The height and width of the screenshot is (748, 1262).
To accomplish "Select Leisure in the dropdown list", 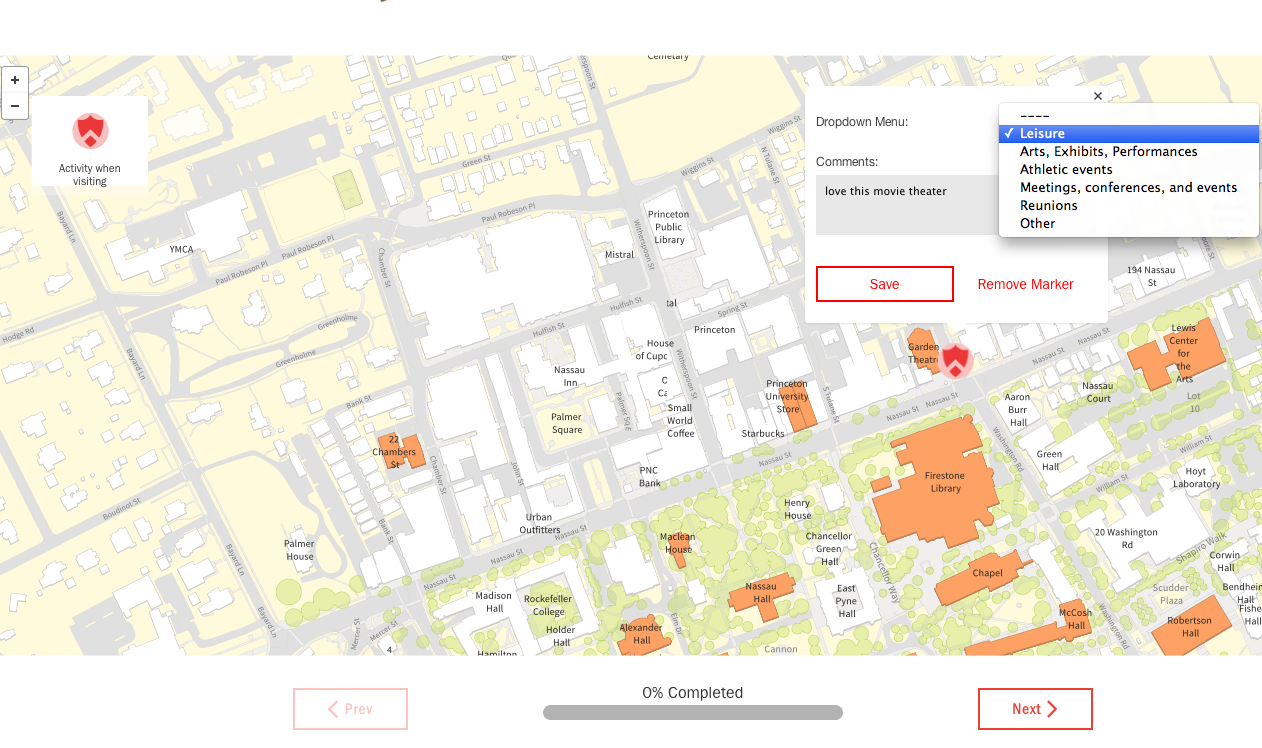I will (x=1042, y=134).
